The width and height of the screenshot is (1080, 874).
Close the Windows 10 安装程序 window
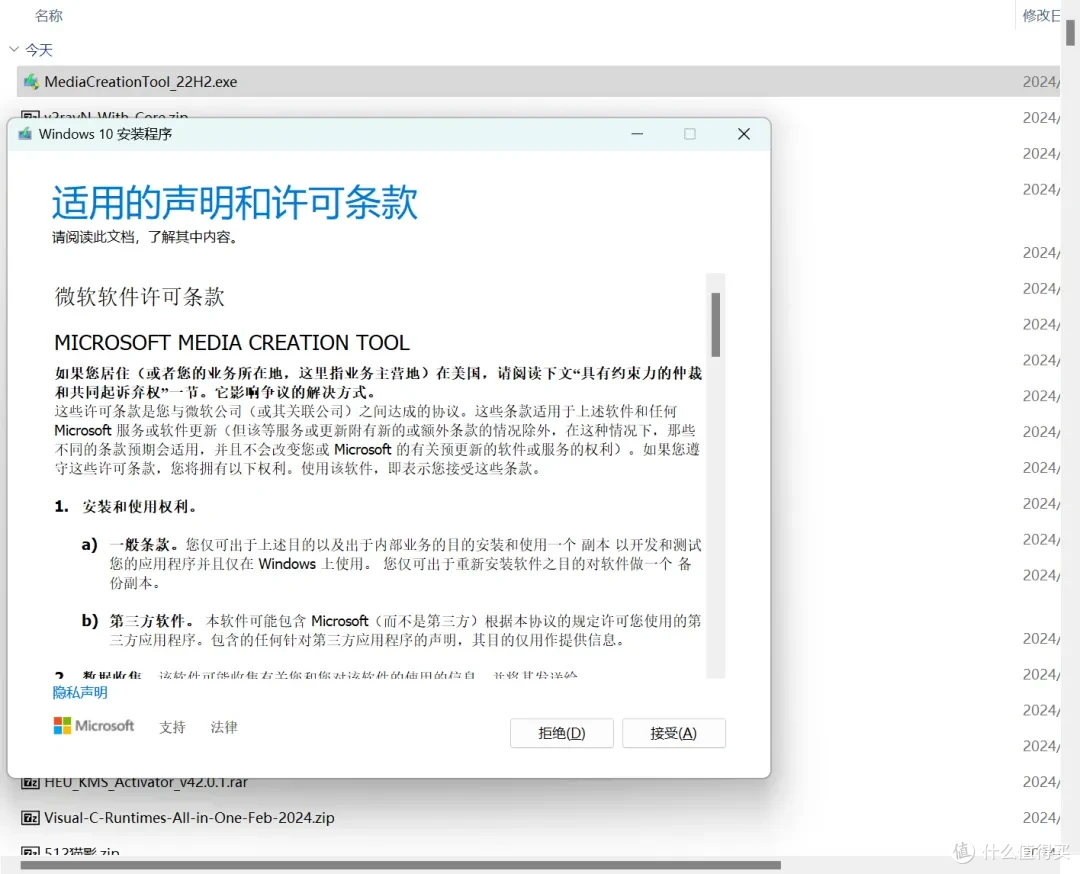coord(744,134)
